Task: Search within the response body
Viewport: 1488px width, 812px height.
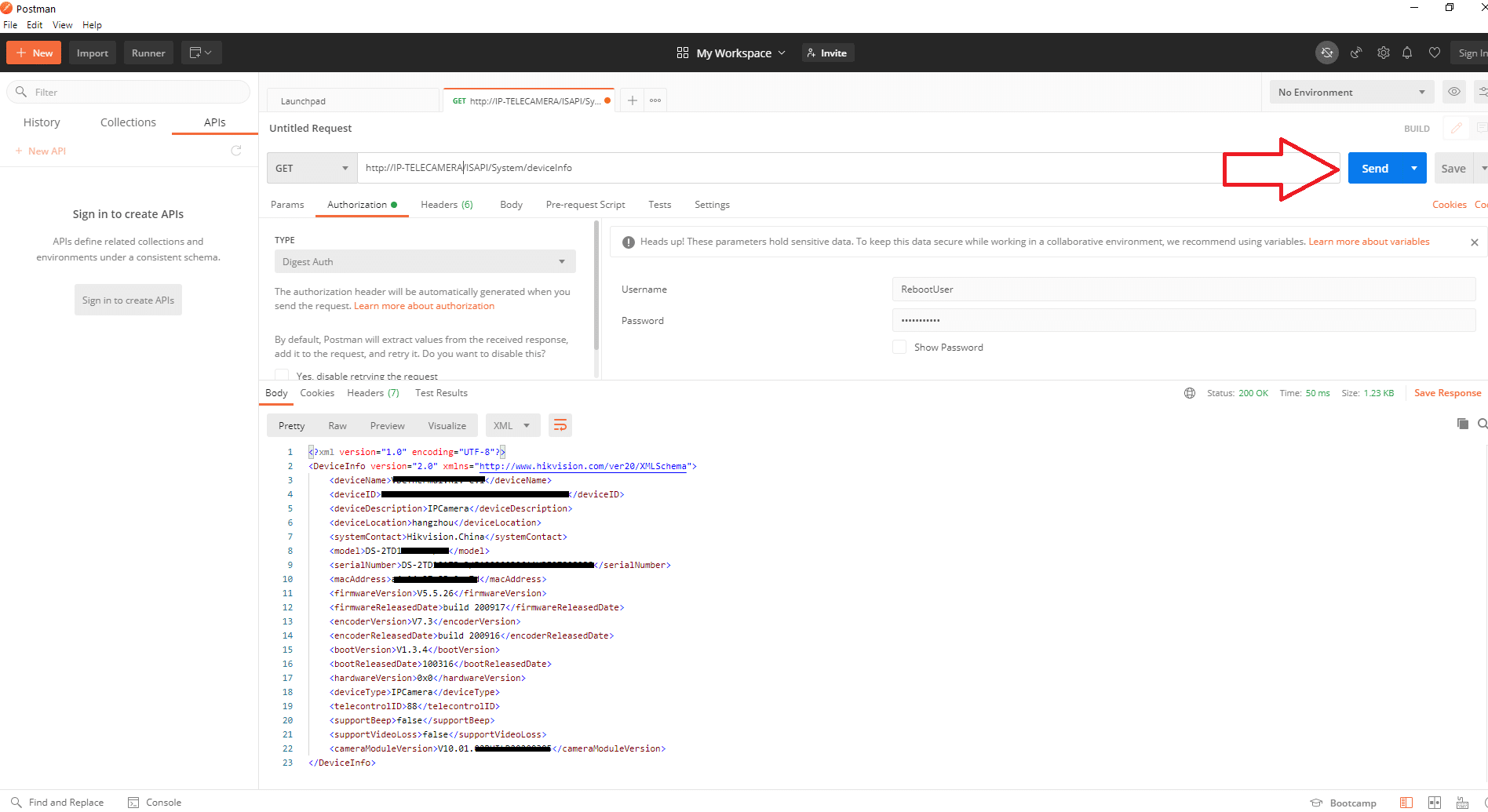Action: (1483, 424)
